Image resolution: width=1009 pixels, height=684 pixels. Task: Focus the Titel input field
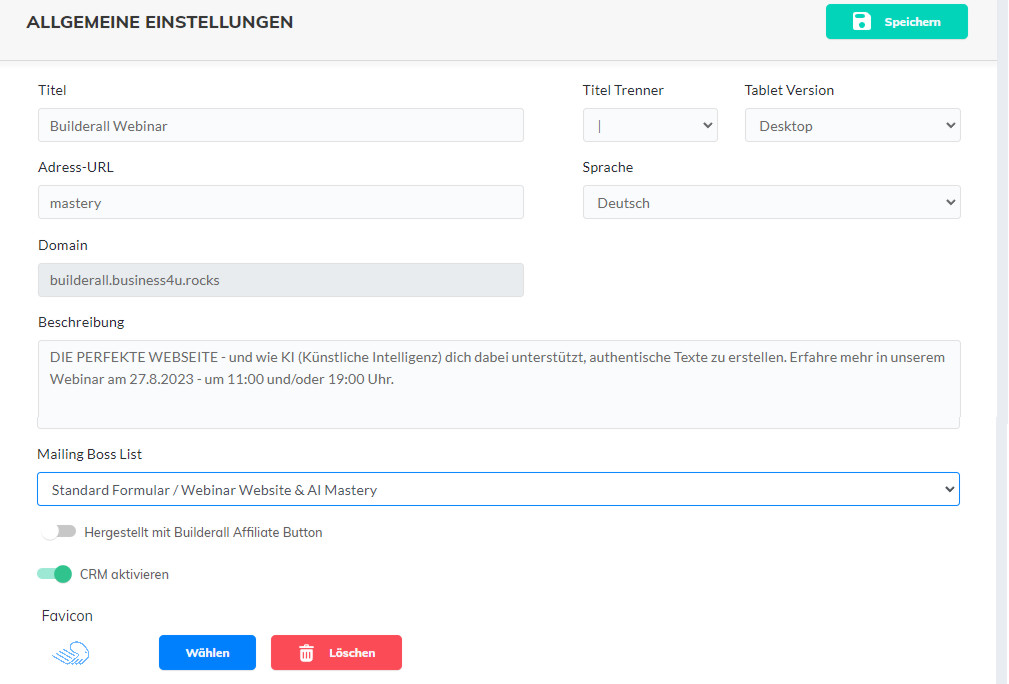tap(280, 125)
